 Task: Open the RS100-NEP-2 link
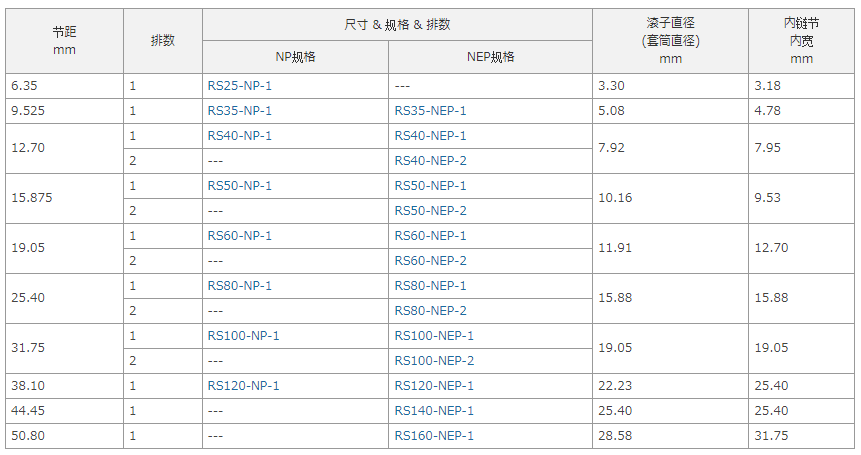point(434,361)
